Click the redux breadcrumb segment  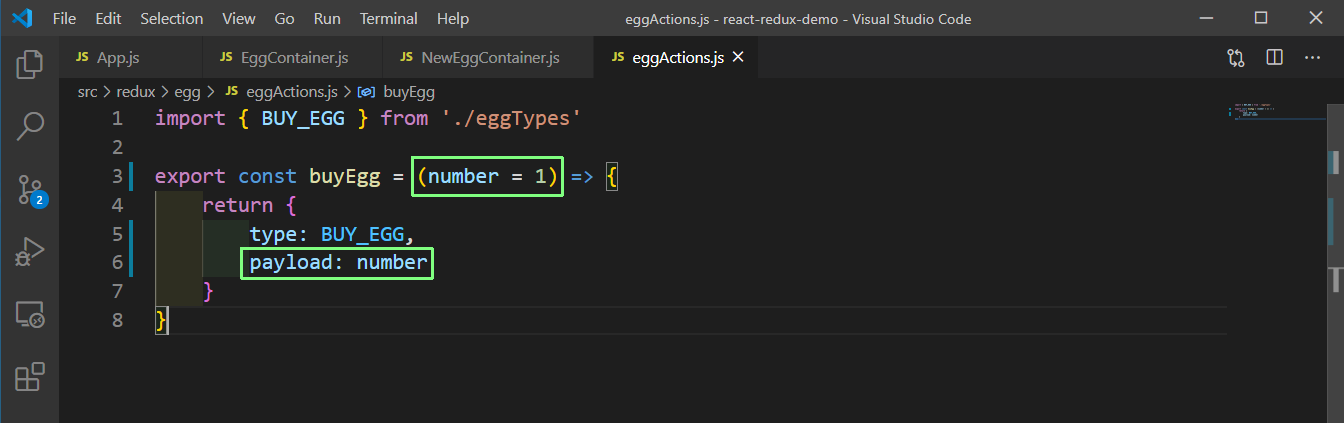click(136, 91)
